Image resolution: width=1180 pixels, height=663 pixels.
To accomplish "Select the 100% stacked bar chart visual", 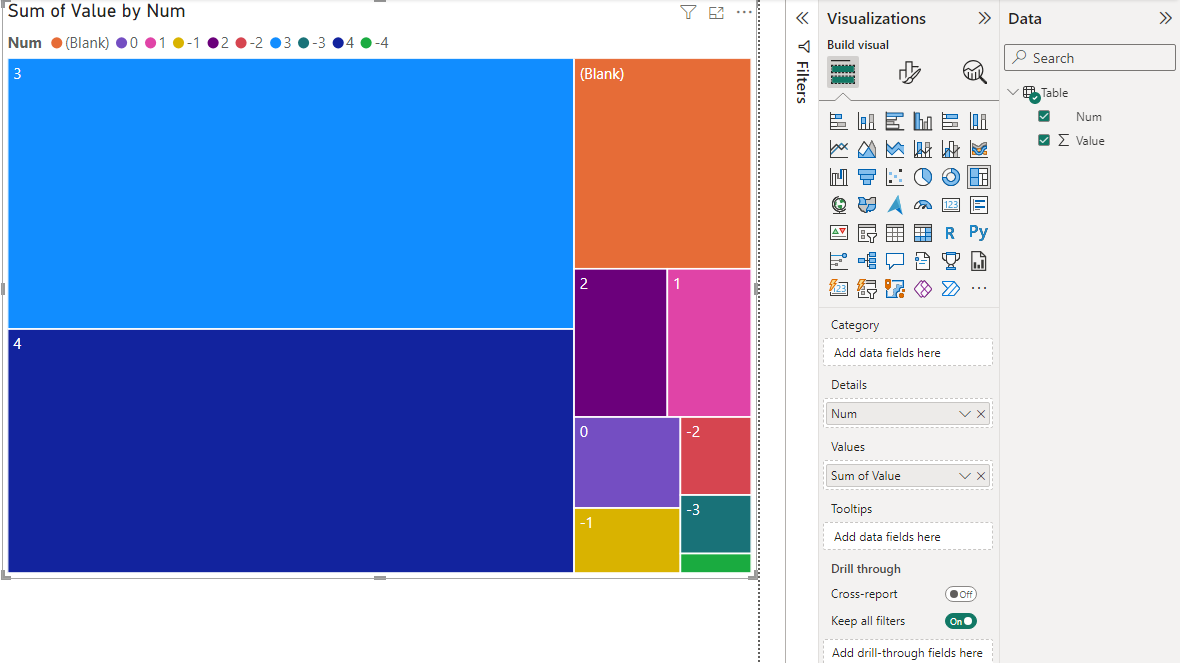I will (x=950, y=121).
